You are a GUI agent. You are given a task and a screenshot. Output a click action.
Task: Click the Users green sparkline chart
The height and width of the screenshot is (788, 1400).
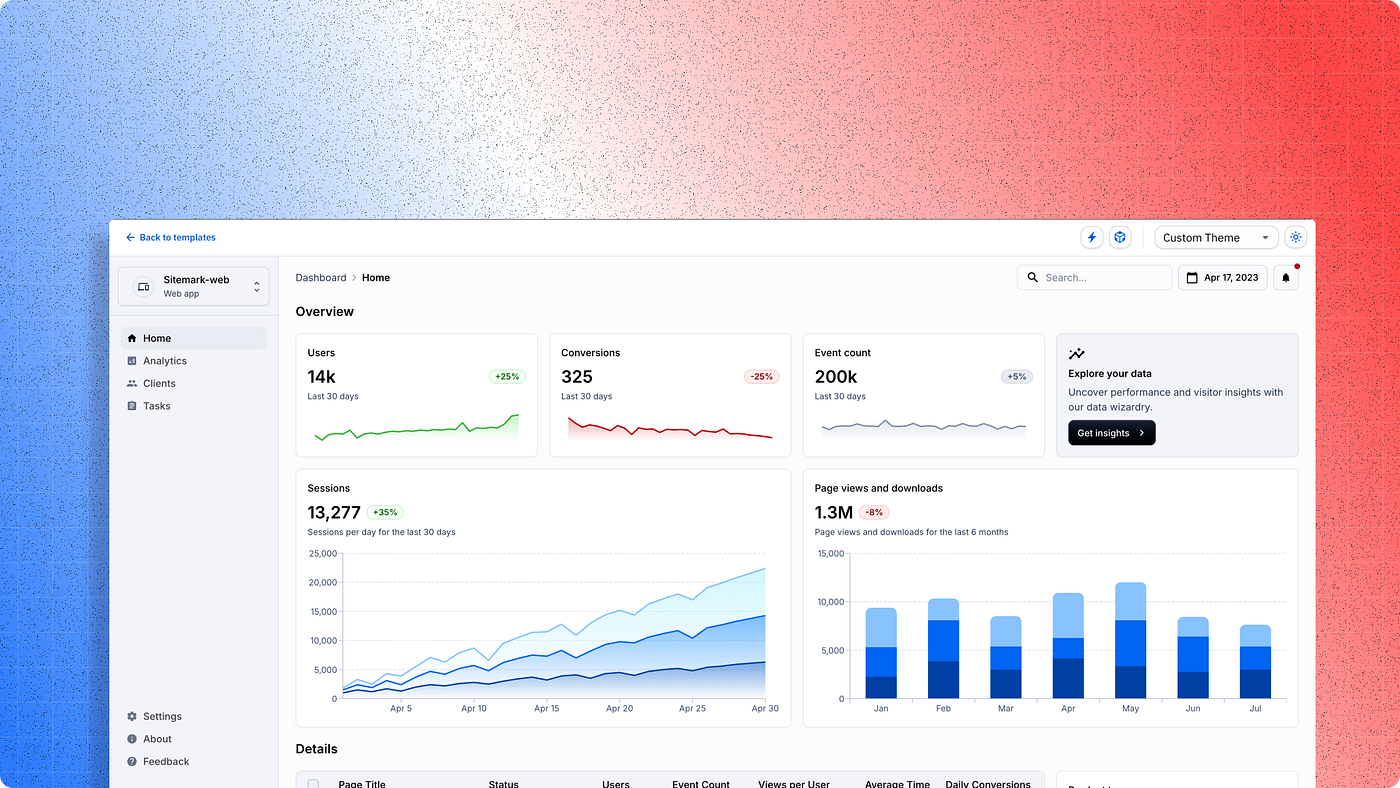pyautogui.click(x=416, y=427)
